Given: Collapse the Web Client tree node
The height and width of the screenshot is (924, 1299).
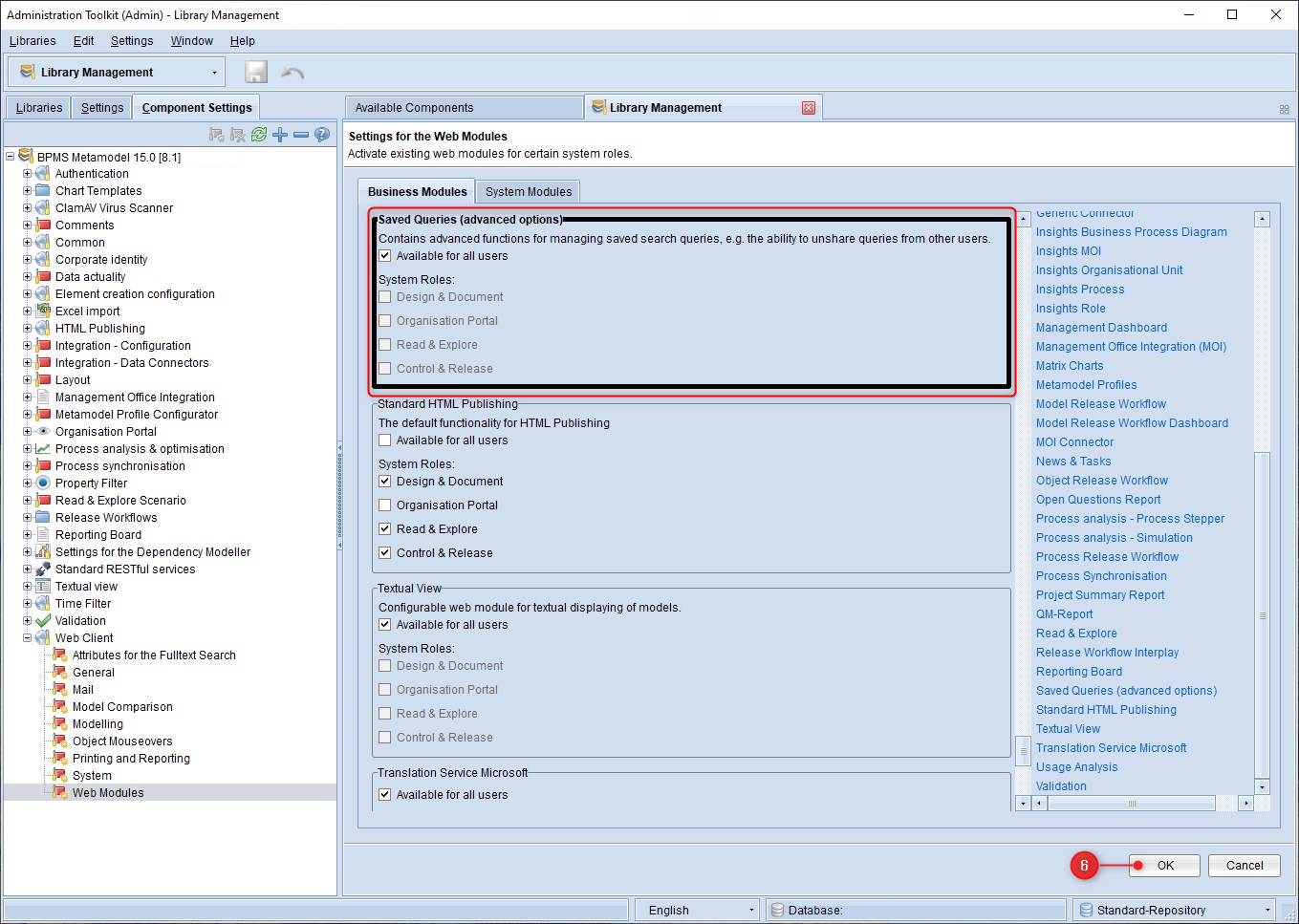Looking at the screenshot, I should coord(28,638).
